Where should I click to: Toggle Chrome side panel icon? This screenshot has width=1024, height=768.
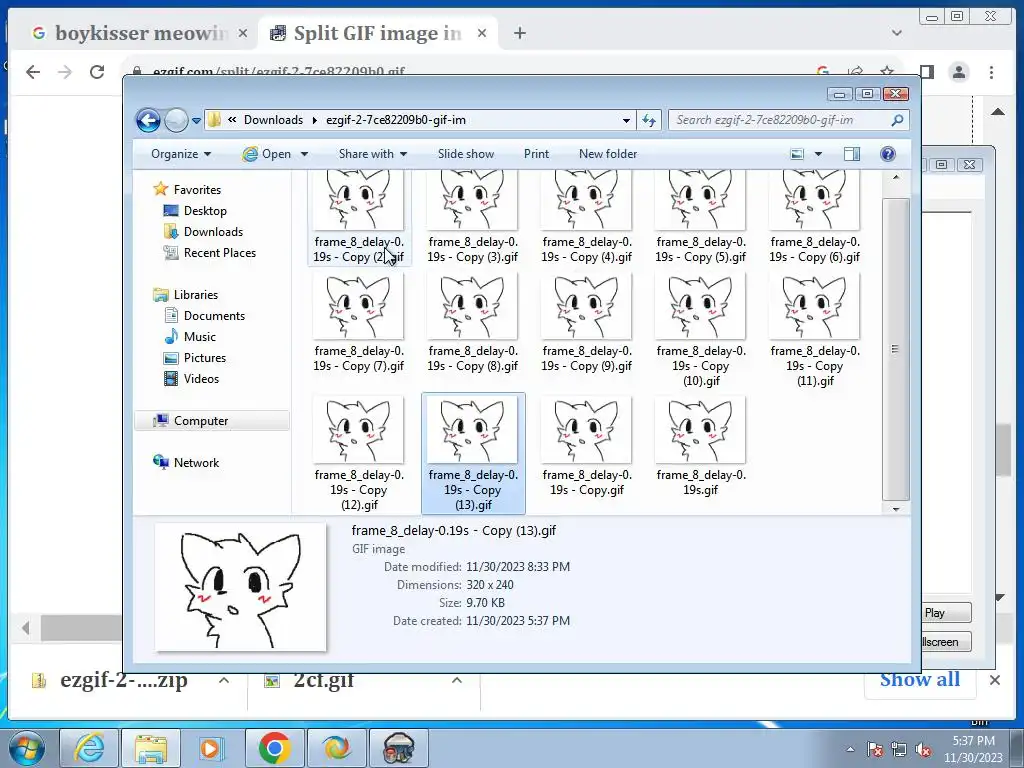point(927,72)
